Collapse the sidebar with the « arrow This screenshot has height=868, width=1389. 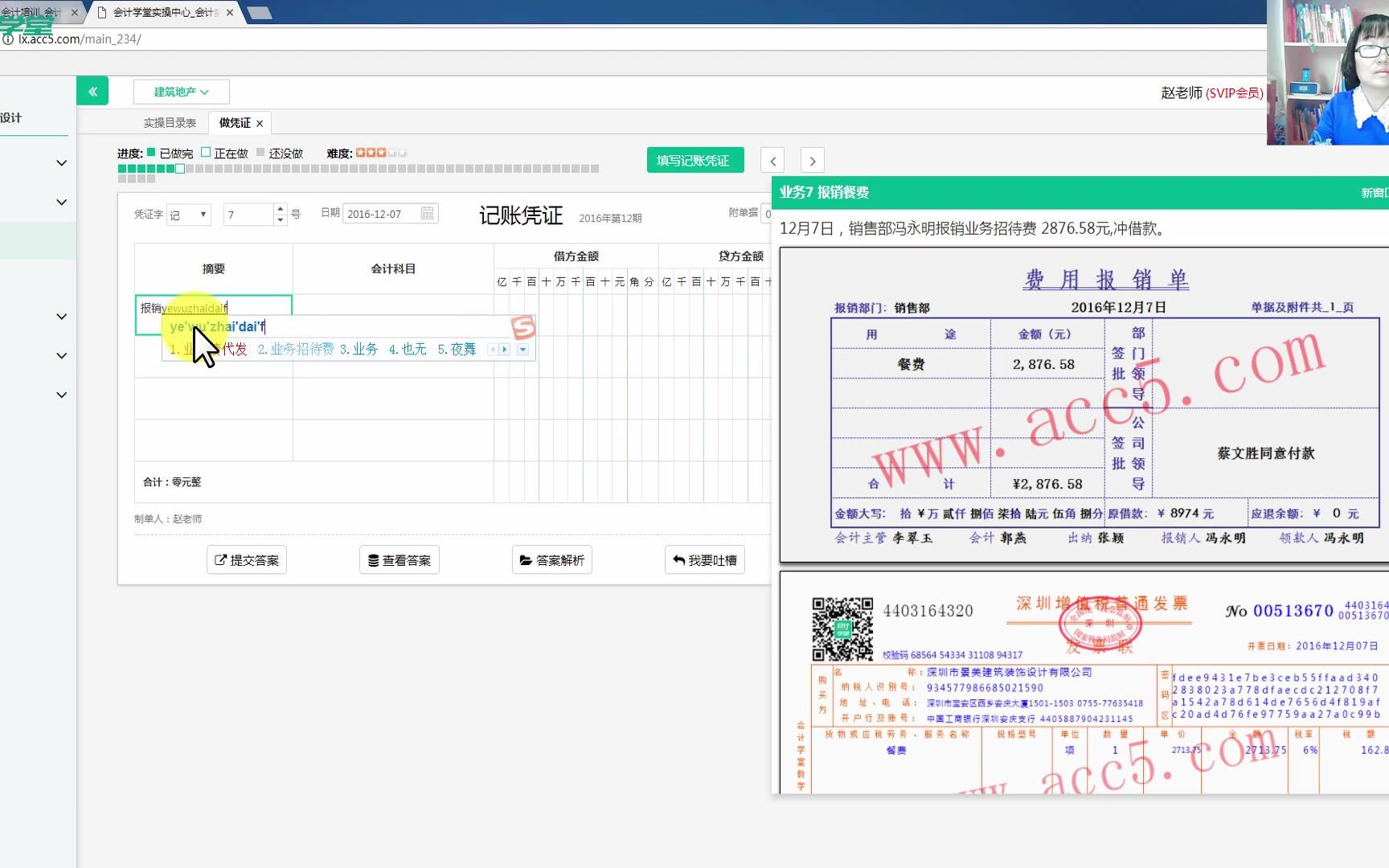(92, 91)
